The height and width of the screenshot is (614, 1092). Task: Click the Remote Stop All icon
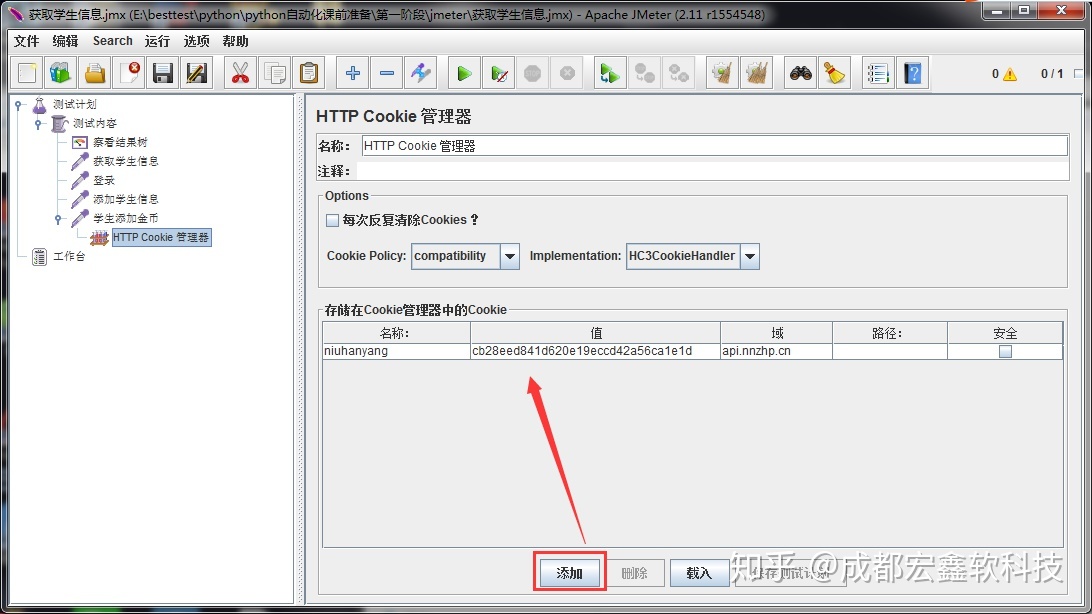tap(644, 73)
